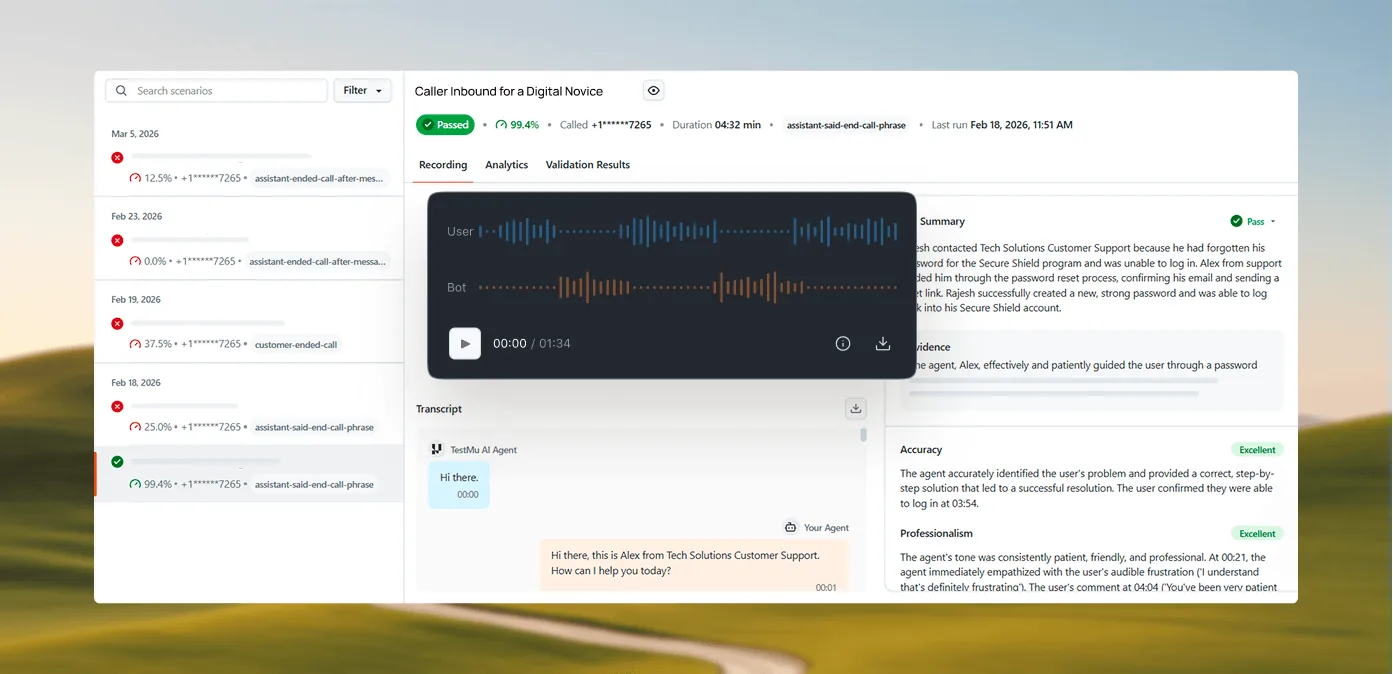Click the 25.0% score gauge icon

(135, 427)
